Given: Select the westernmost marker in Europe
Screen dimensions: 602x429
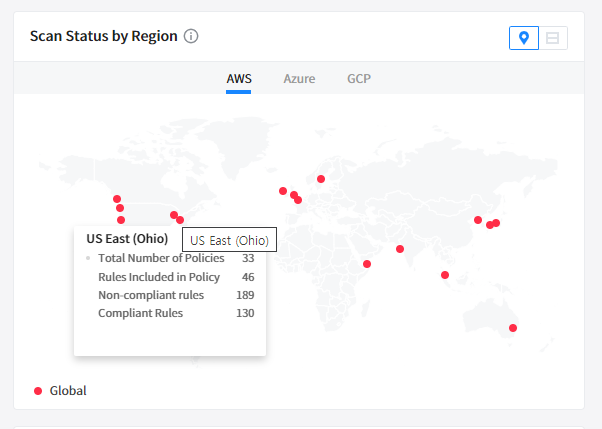Looking at the screenshot, I should click(283, 191).
